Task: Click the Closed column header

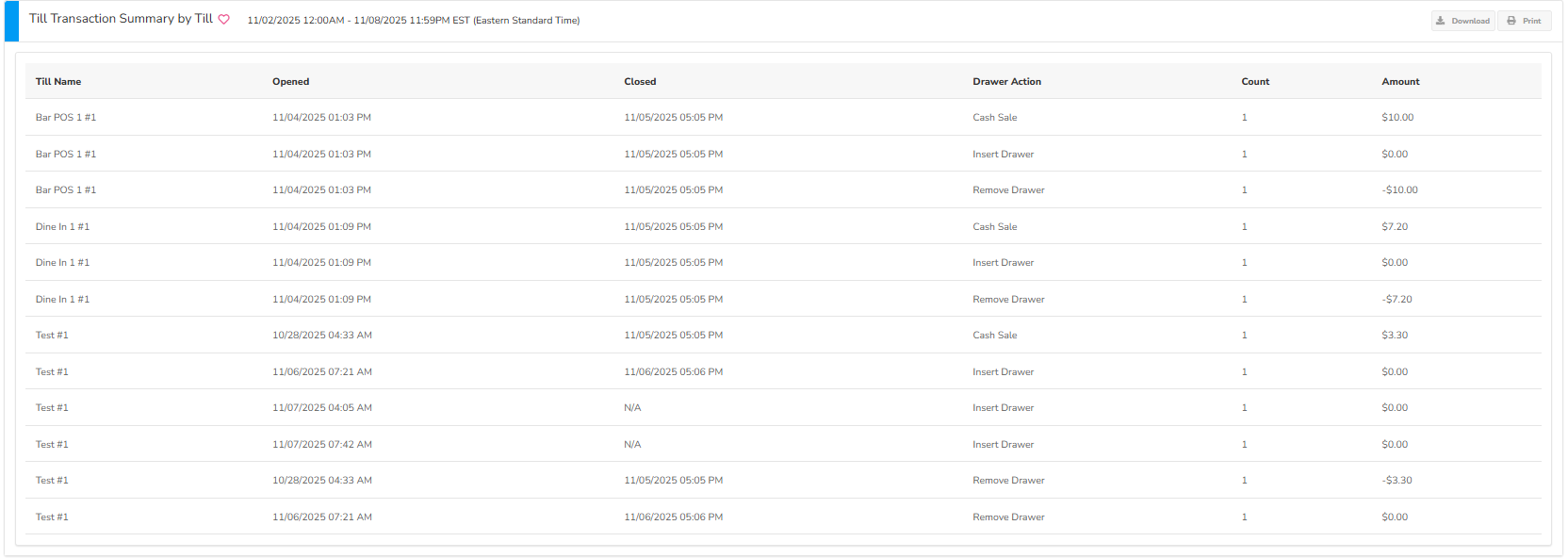Action: pos(640,82)
